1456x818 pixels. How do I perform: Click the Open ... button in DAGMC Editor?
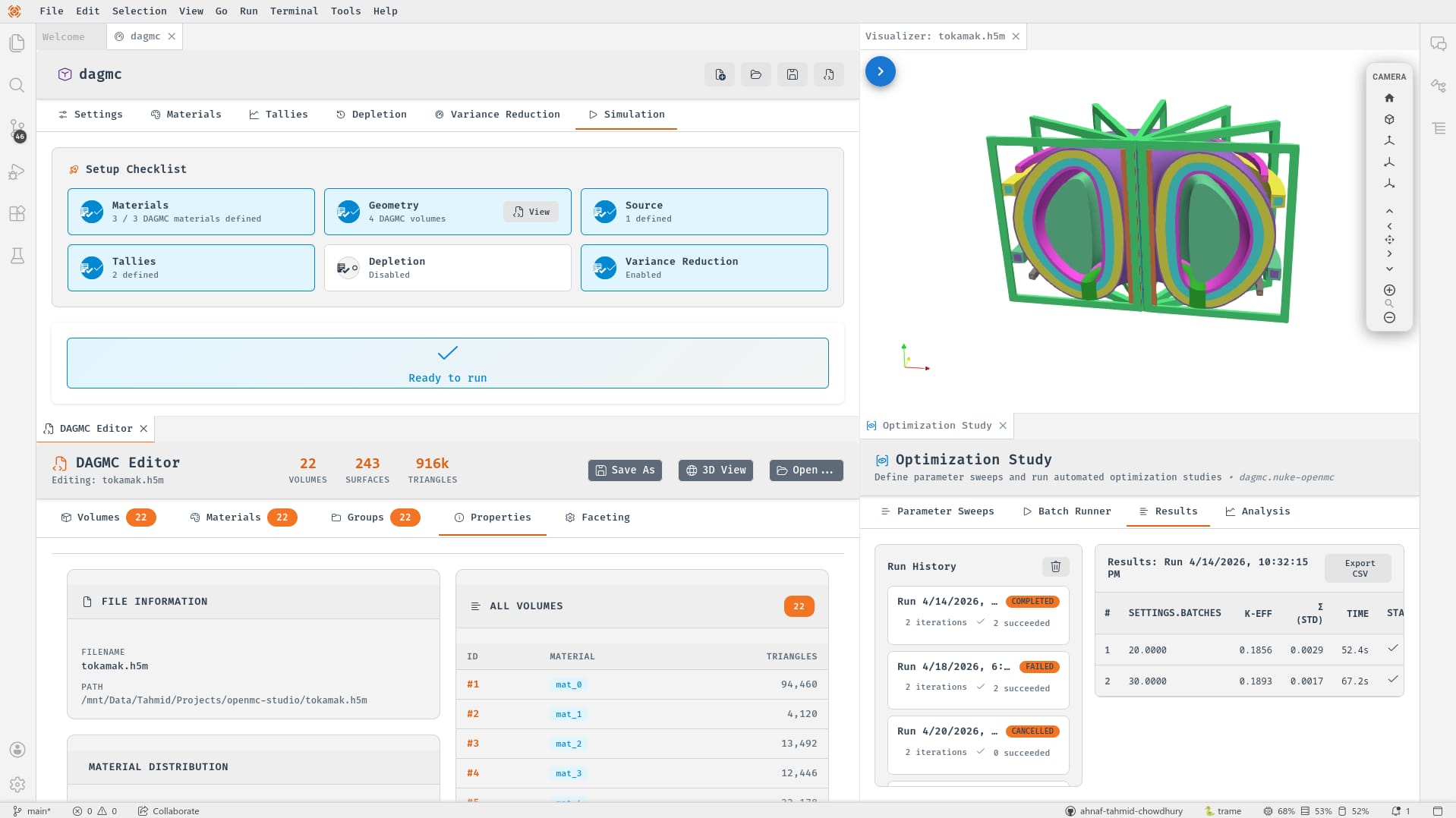(x=806, y=470)
